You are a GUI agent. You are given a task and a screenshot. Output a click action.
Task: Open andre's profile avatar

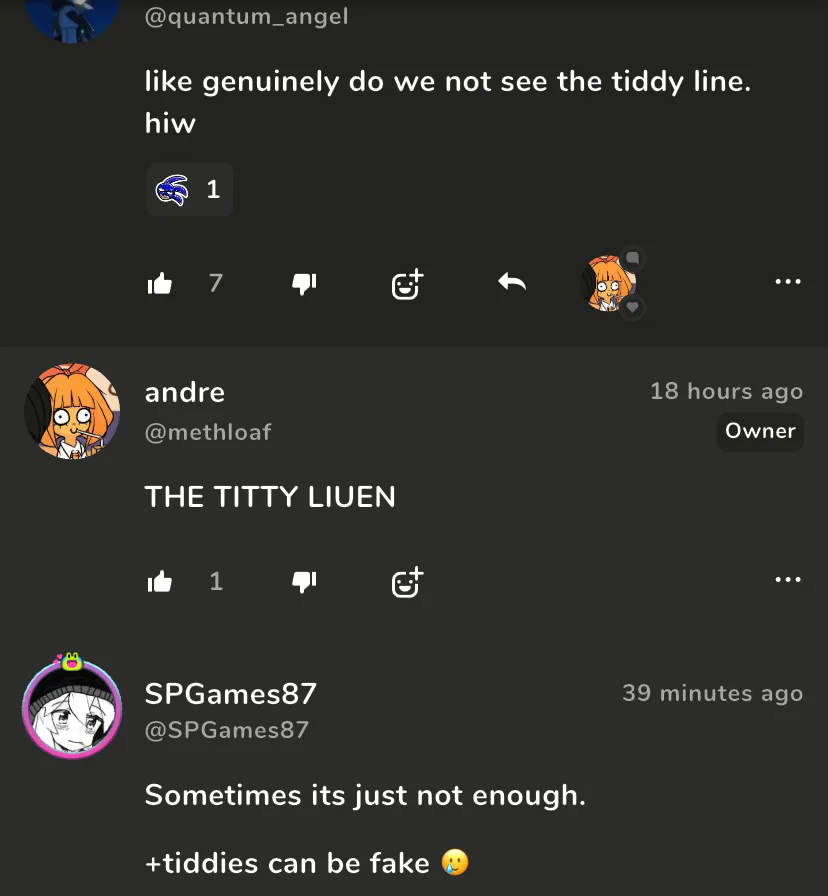[72, 411]
